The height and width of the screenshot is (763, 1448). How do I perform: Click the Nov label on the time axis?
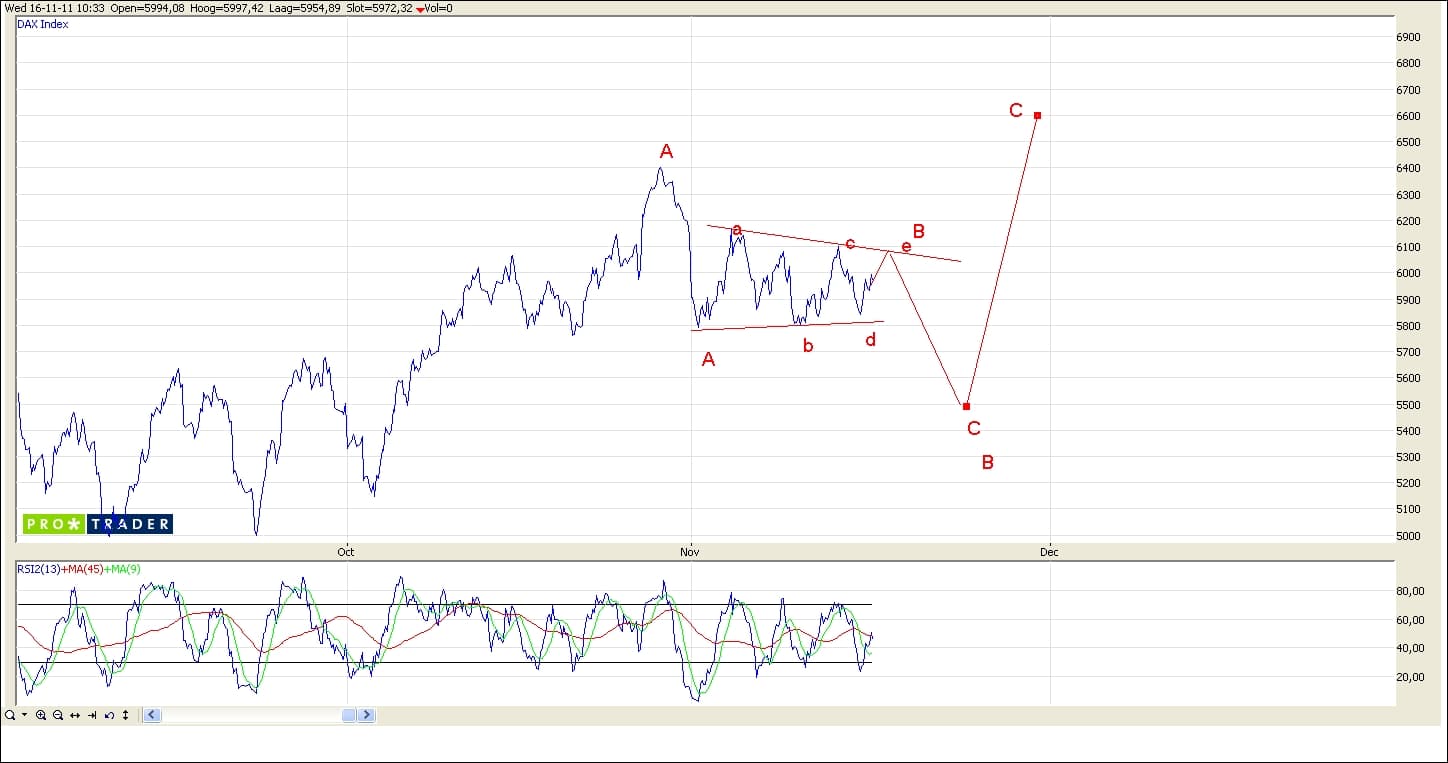688,552
